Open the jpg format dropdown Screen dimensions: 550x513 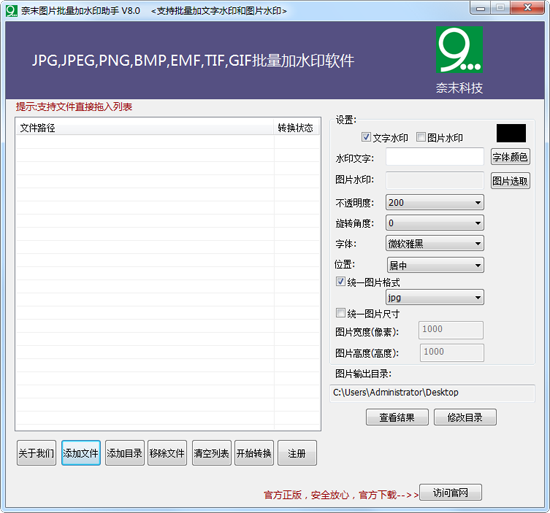(x=435, y=297)
